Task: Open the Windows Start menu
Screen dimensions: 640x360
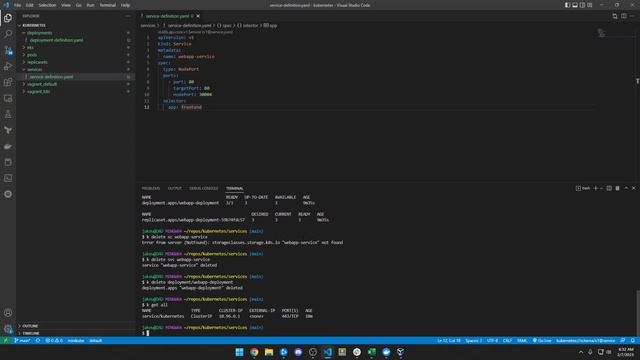Action: (x=239, y=352)
